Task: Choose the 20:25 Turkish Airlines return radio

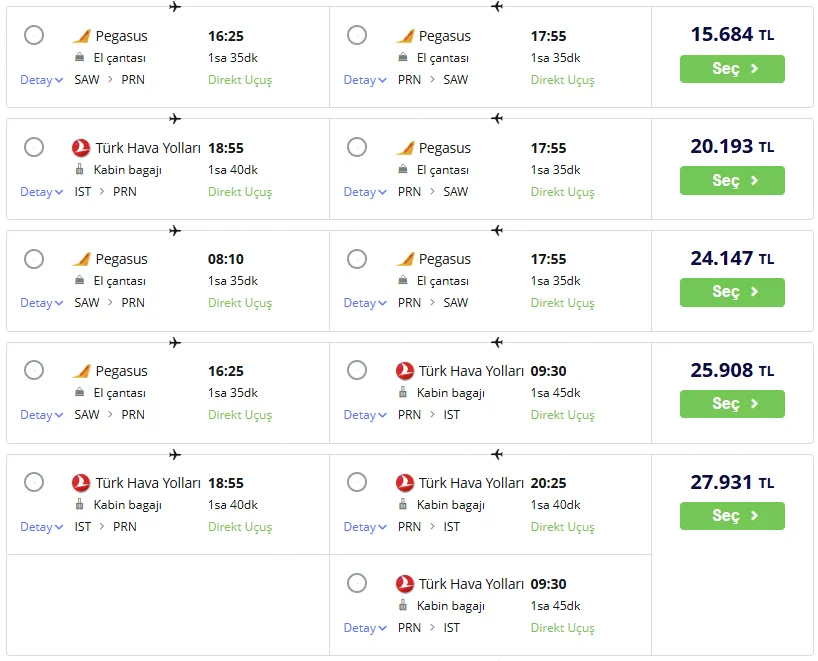Action: coord(357,483)
